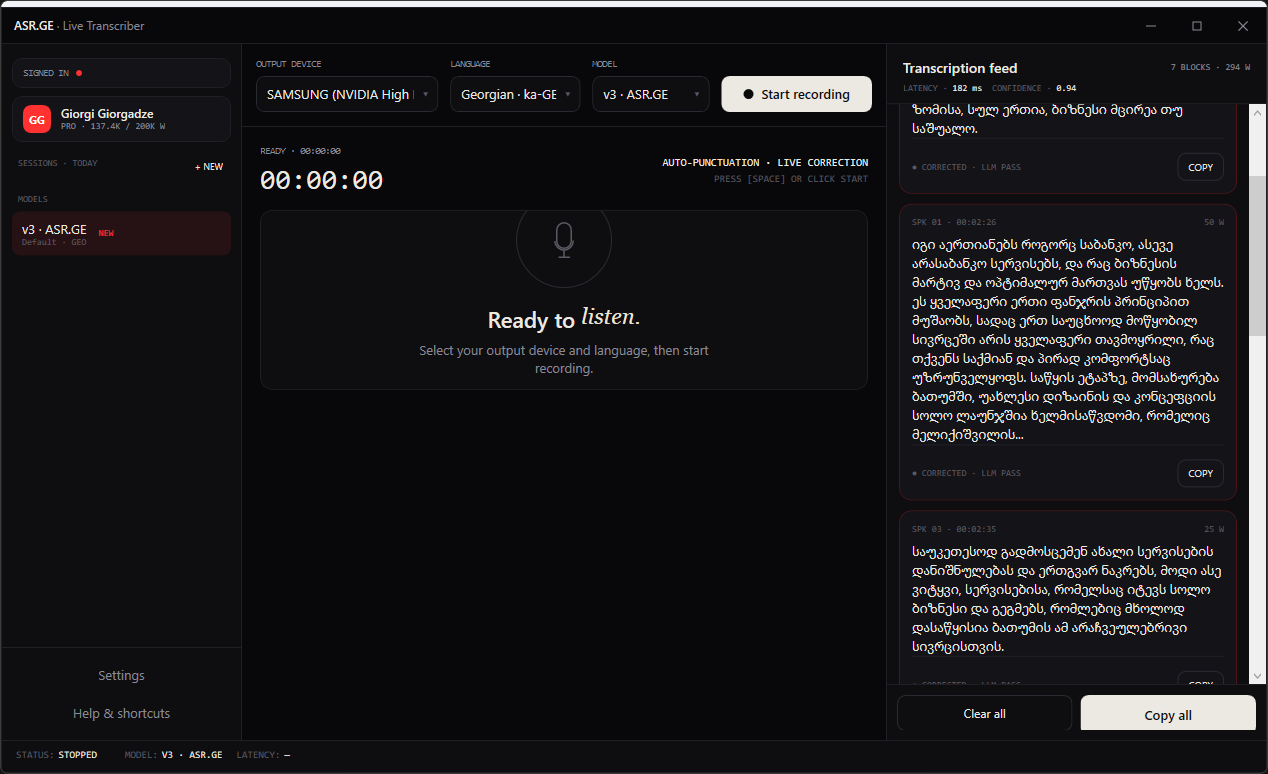Click the SPK 01 · 00:02:26 block header
1268x774 pixels.
(x=954, y=222)
